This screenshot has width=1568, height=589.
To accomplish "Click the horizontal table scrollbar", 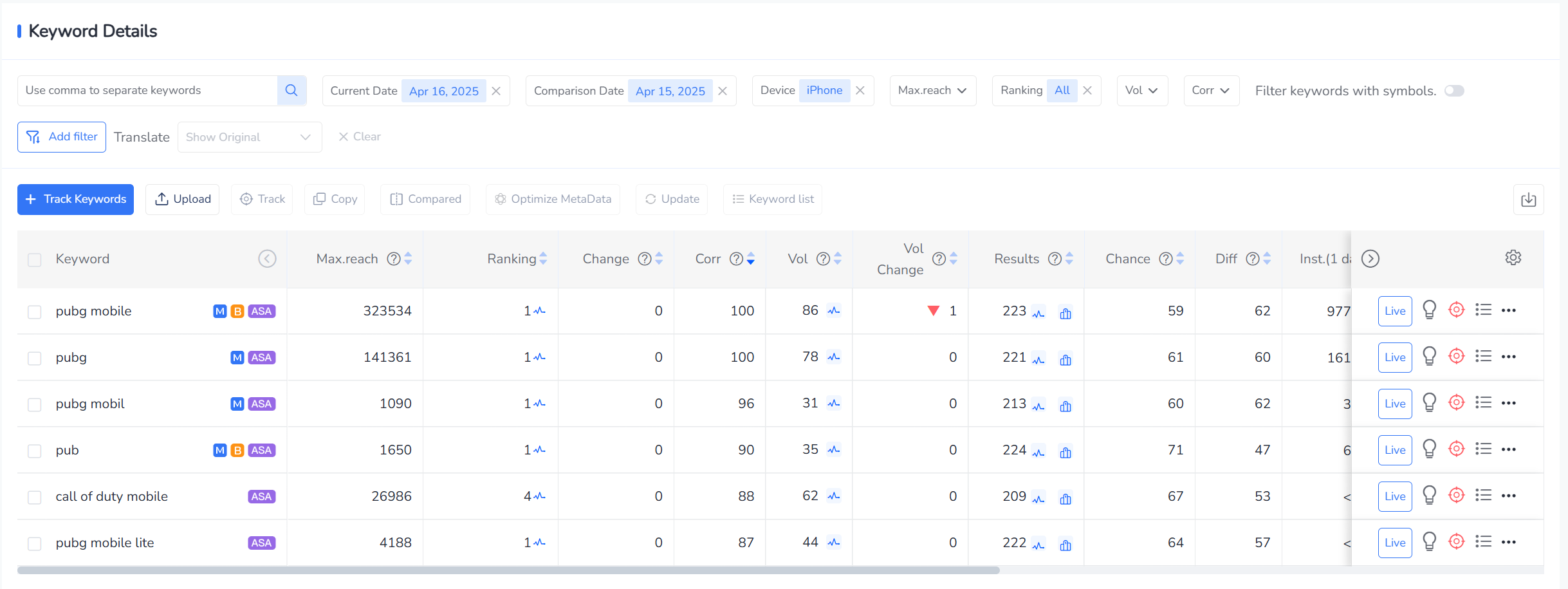I will (x=508, y=570).
